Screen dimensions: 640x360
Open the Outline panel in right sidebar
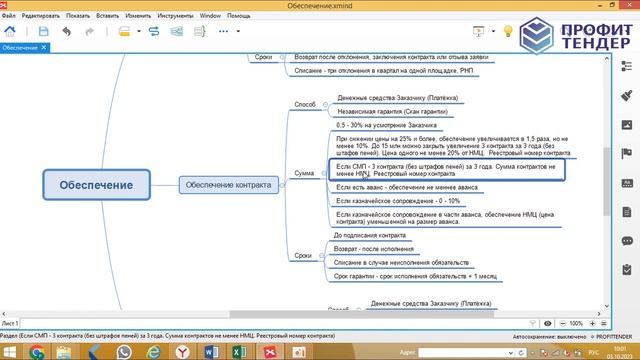click(x=627, y=66)
